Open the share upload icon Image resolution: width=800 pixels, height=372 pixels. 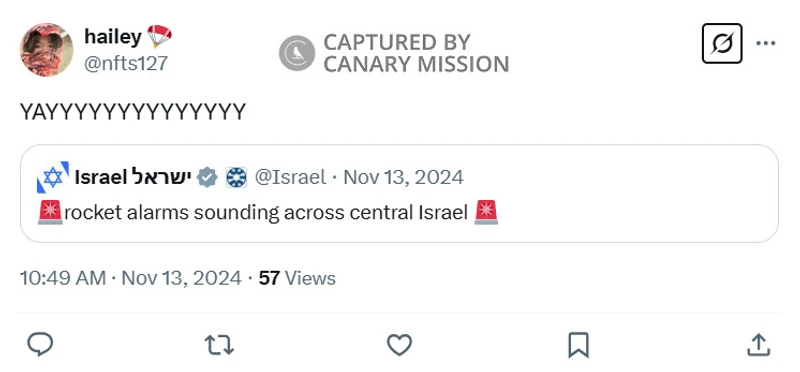[x=758, y=345]
